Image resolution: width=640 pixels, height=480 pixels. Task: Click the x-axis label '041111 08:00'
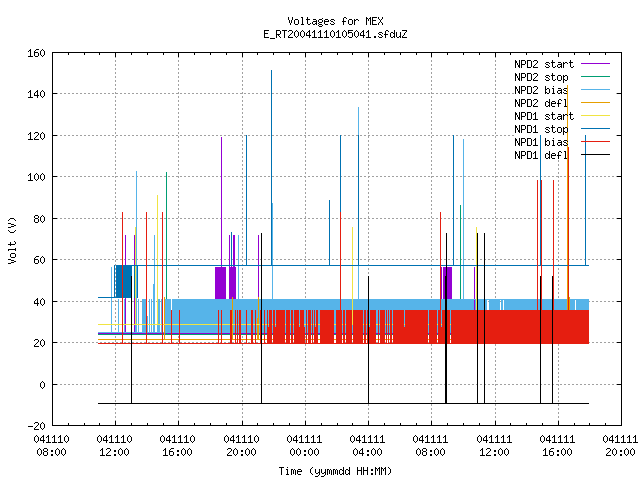[431, 446]
